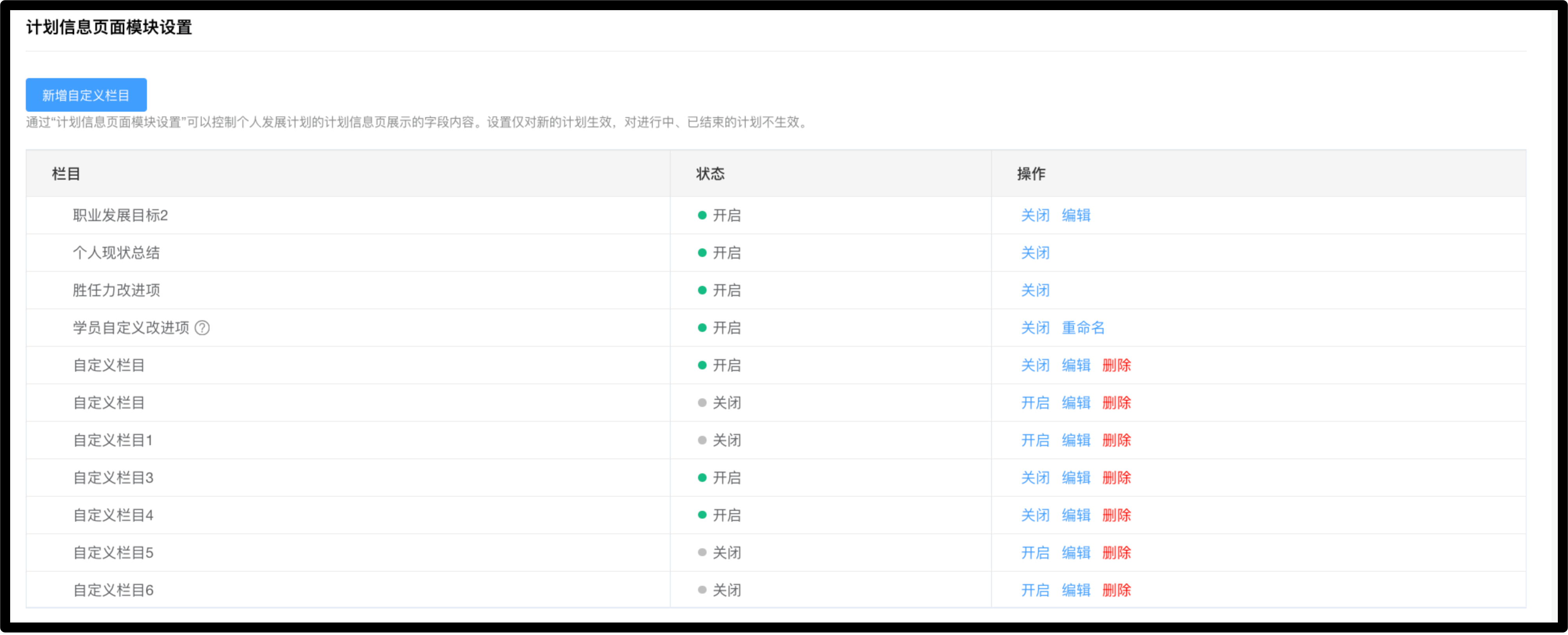Enable the 自定义栏目1 column
The height and width of the screenshot is (635, 1568).
pos(1035,441)
